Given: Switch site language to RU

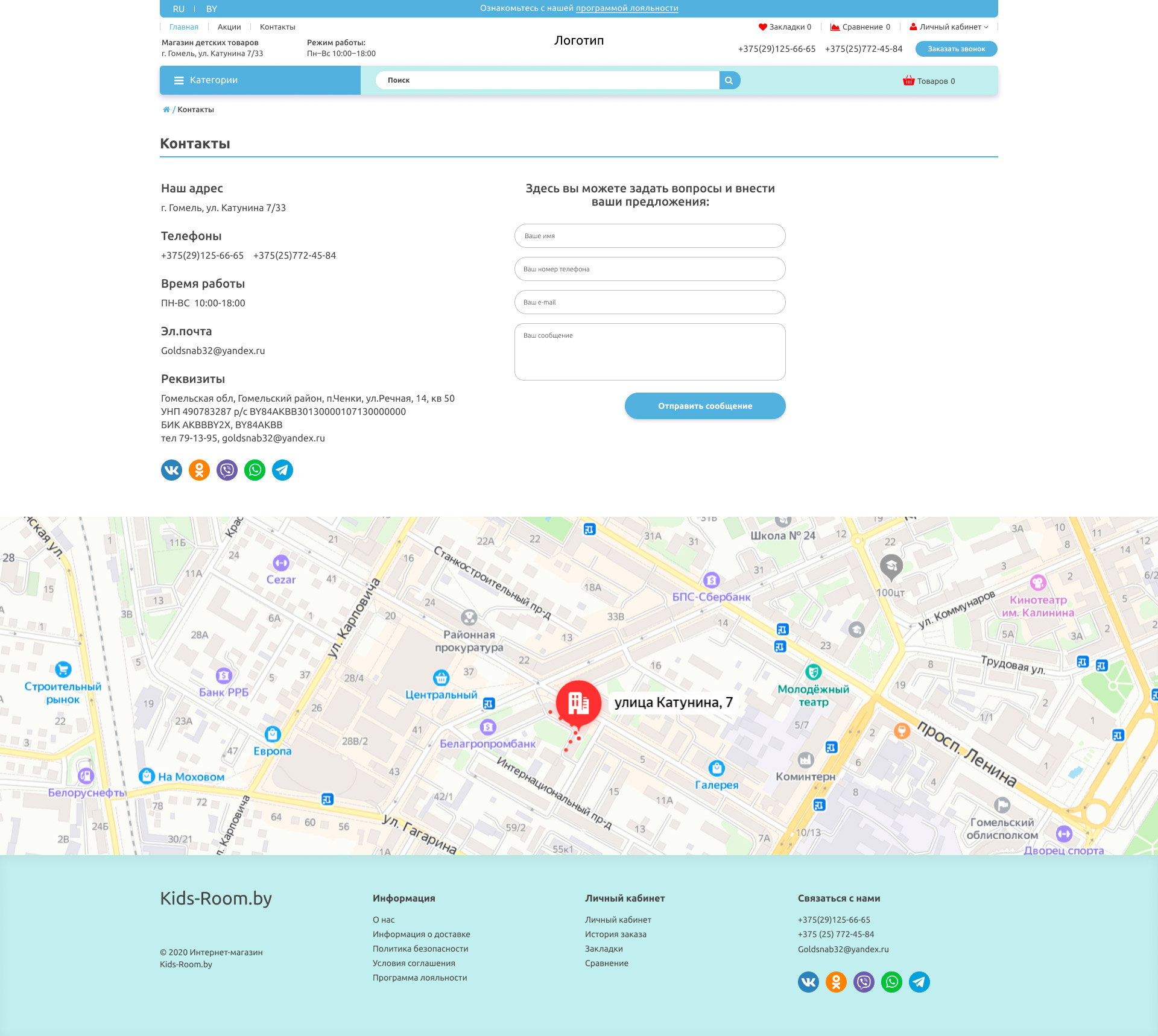Looking at the screenshot, I should (179, 9).
